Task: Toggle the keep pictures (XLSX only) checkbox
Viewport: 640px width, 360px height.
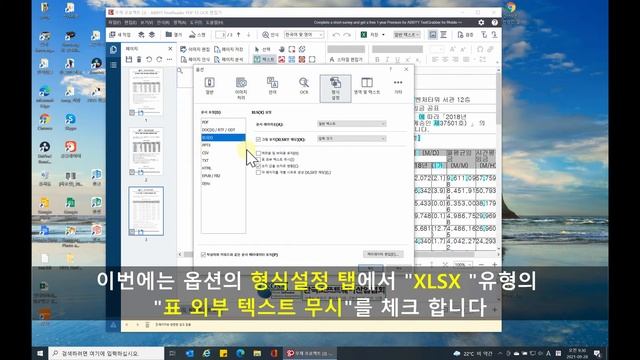Action: click(258, 139)
